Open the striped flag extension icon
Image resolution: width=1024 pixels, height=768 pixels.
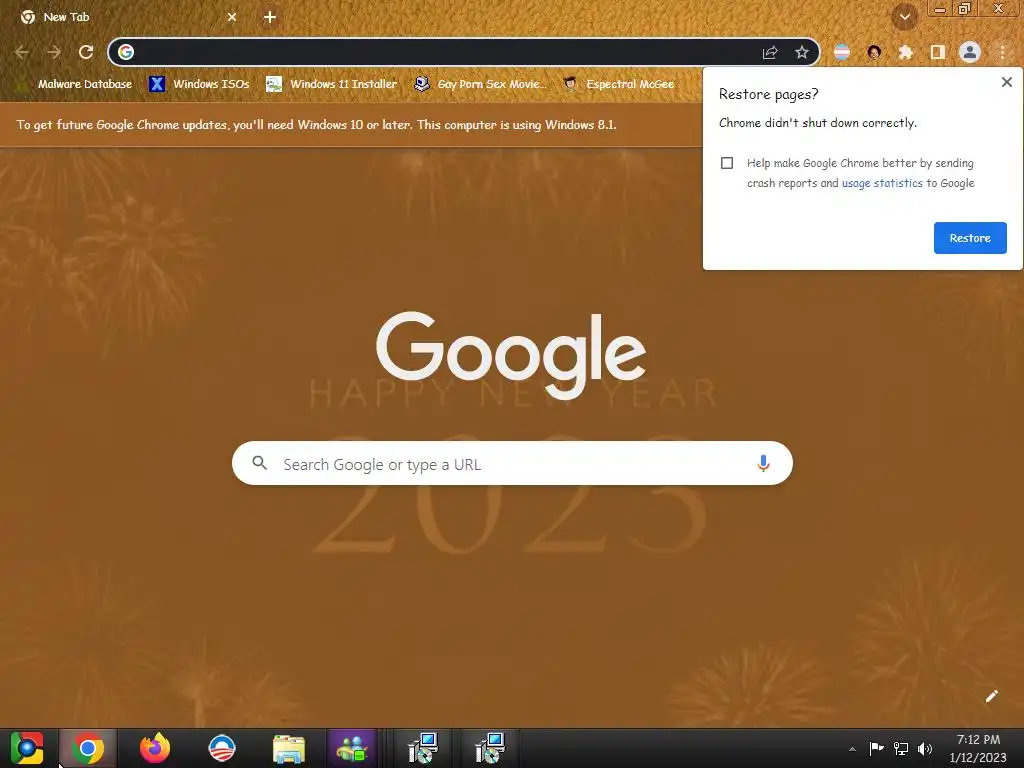[x=842, y=52]
